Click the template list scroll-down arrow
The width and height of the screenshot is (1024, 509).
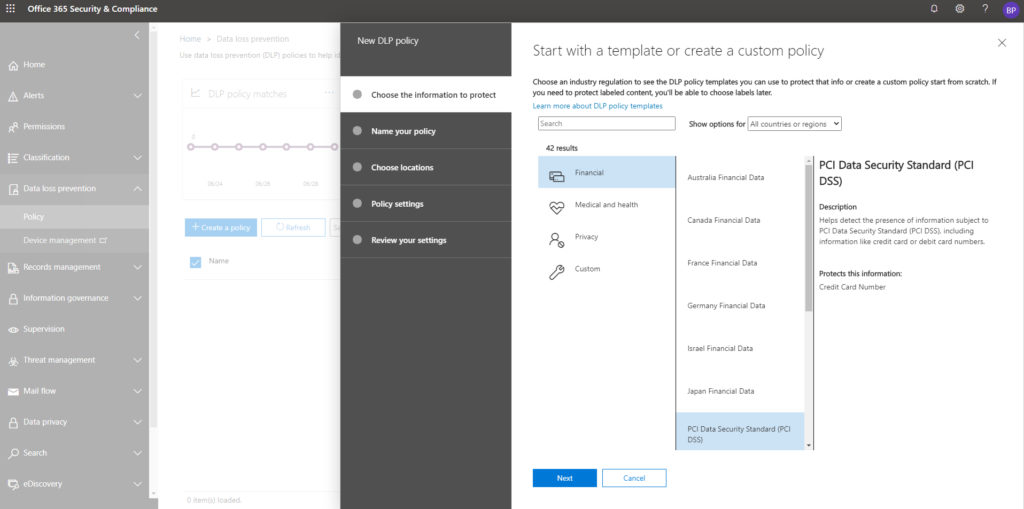(810, 446)
